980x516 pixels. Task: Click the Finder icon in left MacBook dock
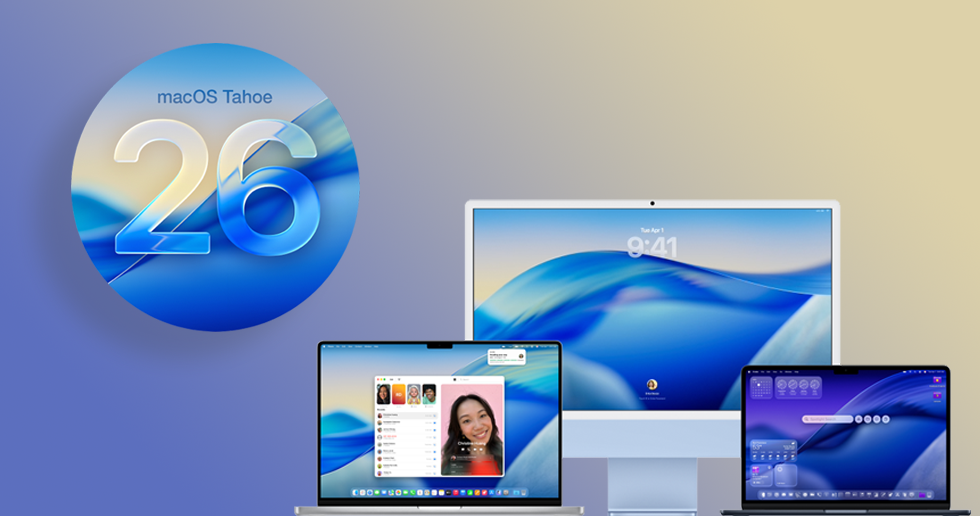pos(355,492)
